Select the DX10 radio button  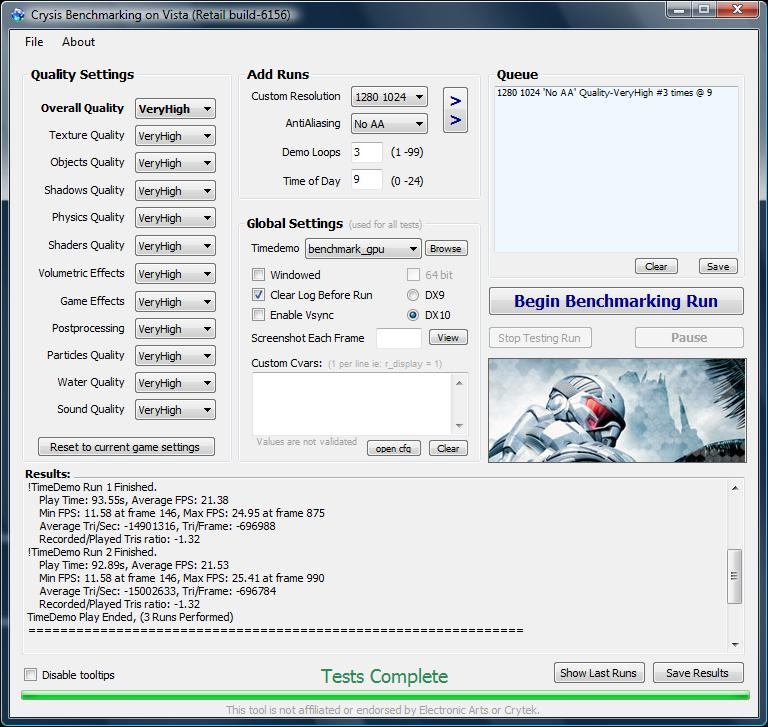click(x=413, y=315)
